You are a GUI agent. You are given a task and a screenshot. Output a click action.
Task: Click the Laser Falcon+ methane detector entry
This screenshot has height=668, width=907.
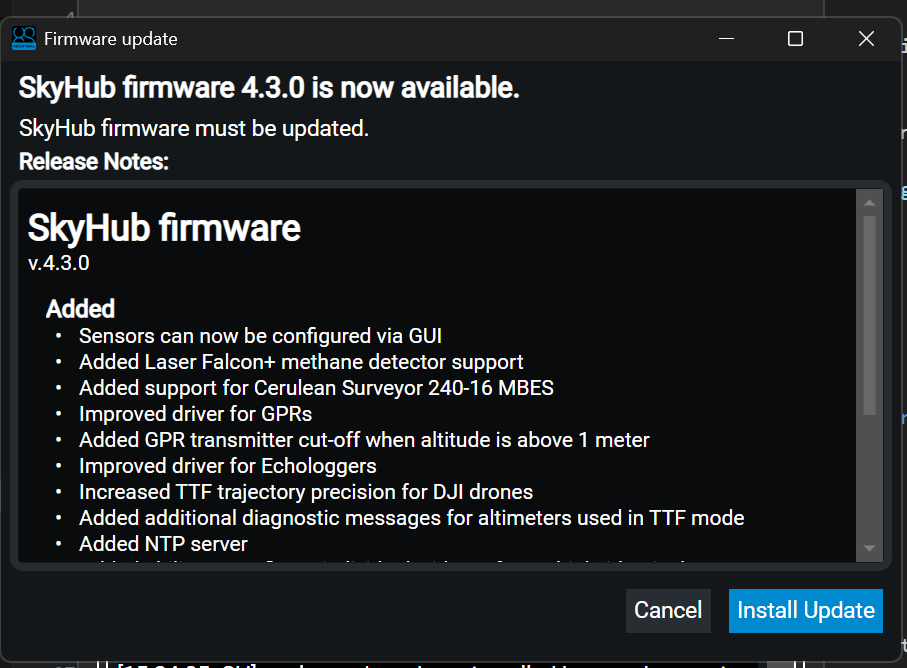click(301, 361)
